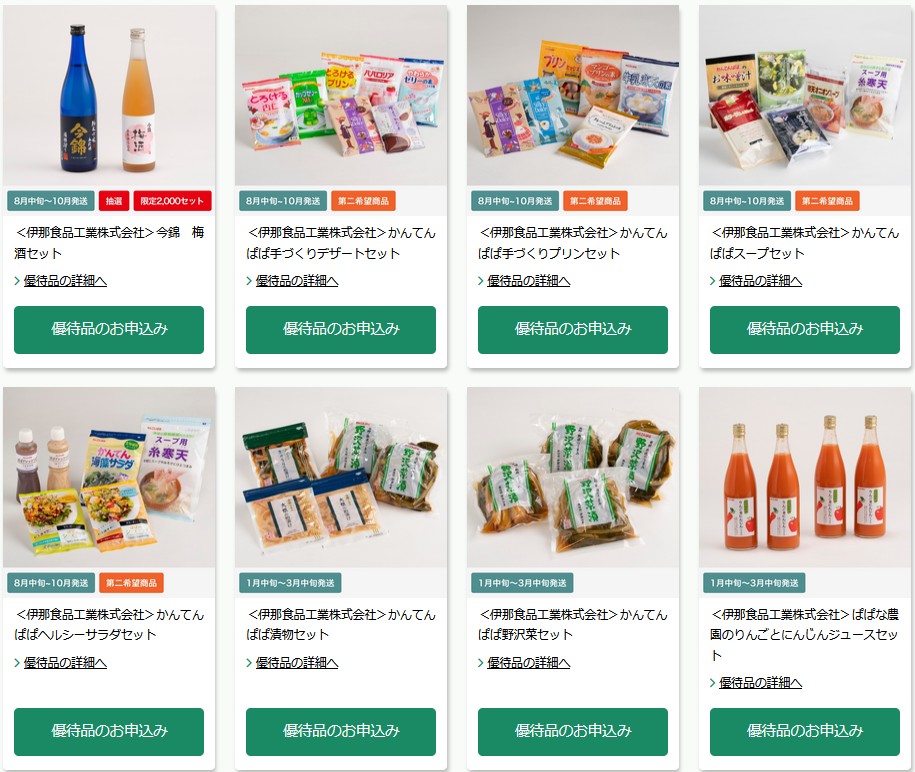The width and height of the screenshot is (915, 772).
Task: View details link for かんてんぱぱスープセット
Action: [x=760, y=281]
